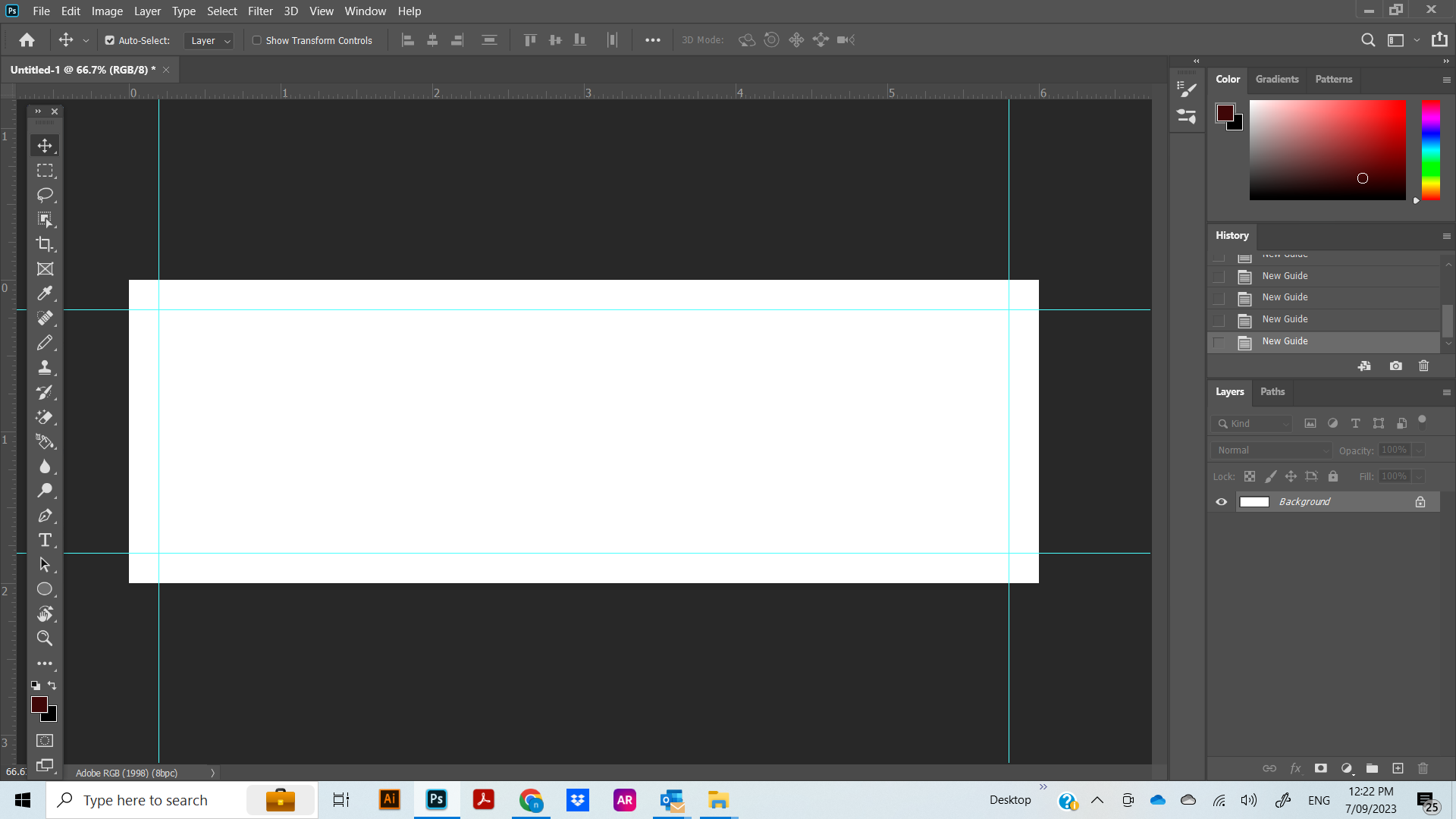This screenshot has width=1456, height=819.
Task: Open the Filter menu
Action: [x=260, y=11]
